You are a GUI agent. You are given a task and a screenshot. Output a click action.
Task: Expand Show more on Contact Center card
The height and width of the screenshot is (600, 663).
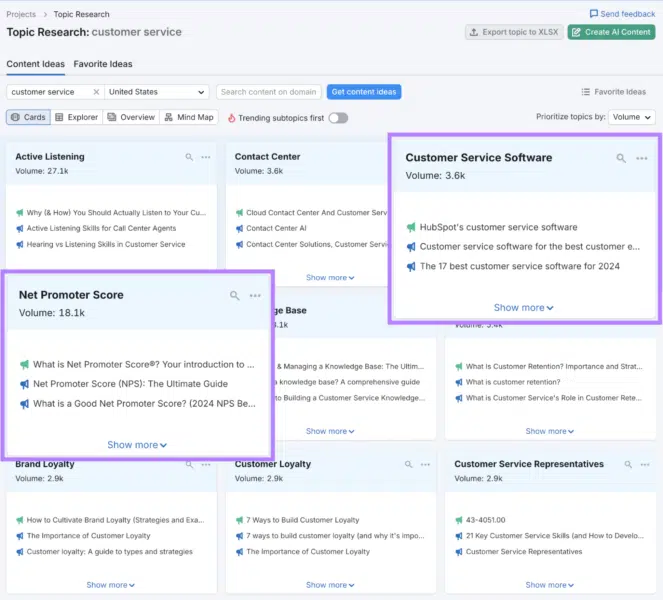point(330,278)
